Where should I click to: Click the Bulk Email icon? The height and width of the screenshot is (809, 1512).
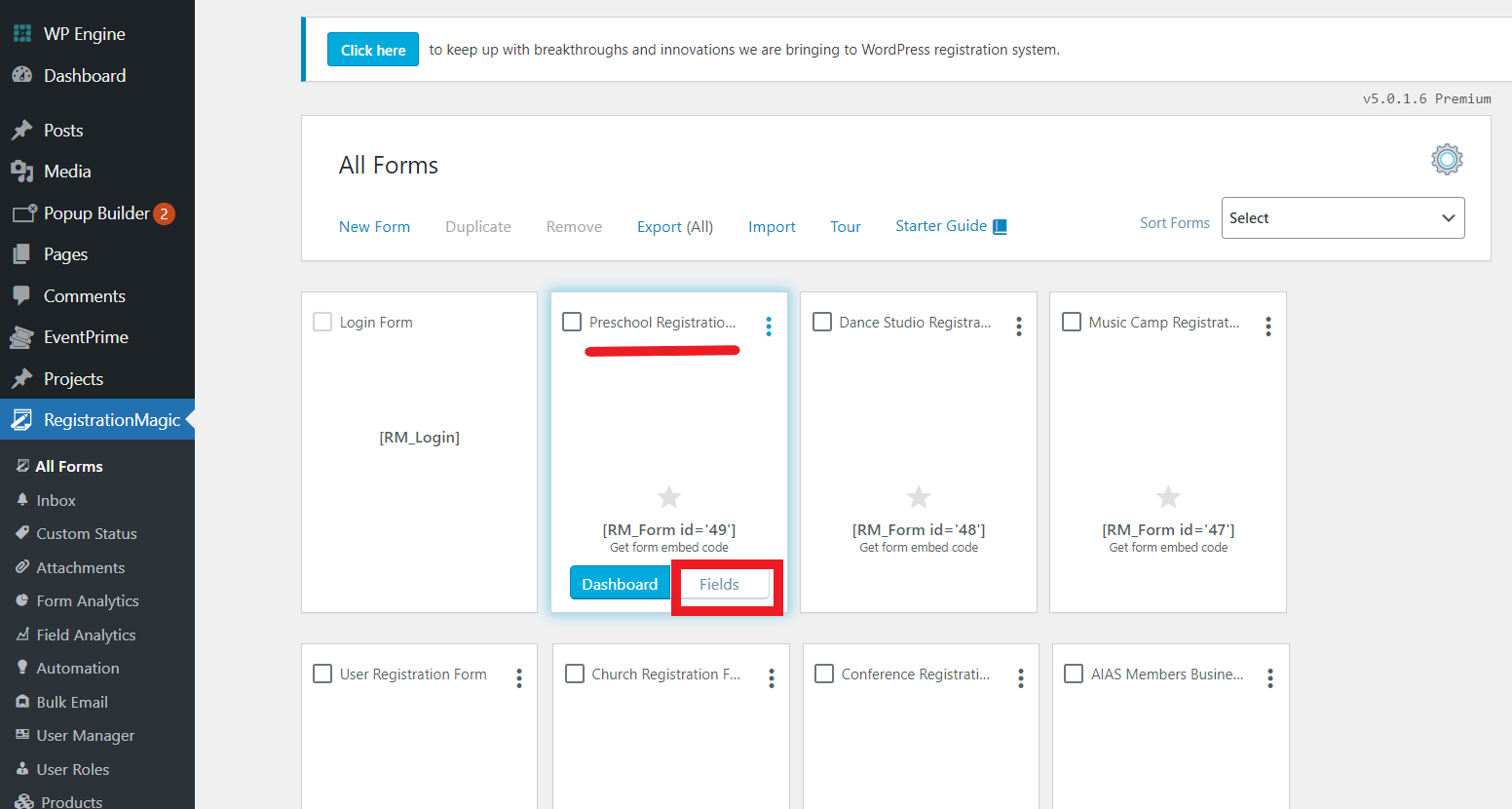click(22, 701)
